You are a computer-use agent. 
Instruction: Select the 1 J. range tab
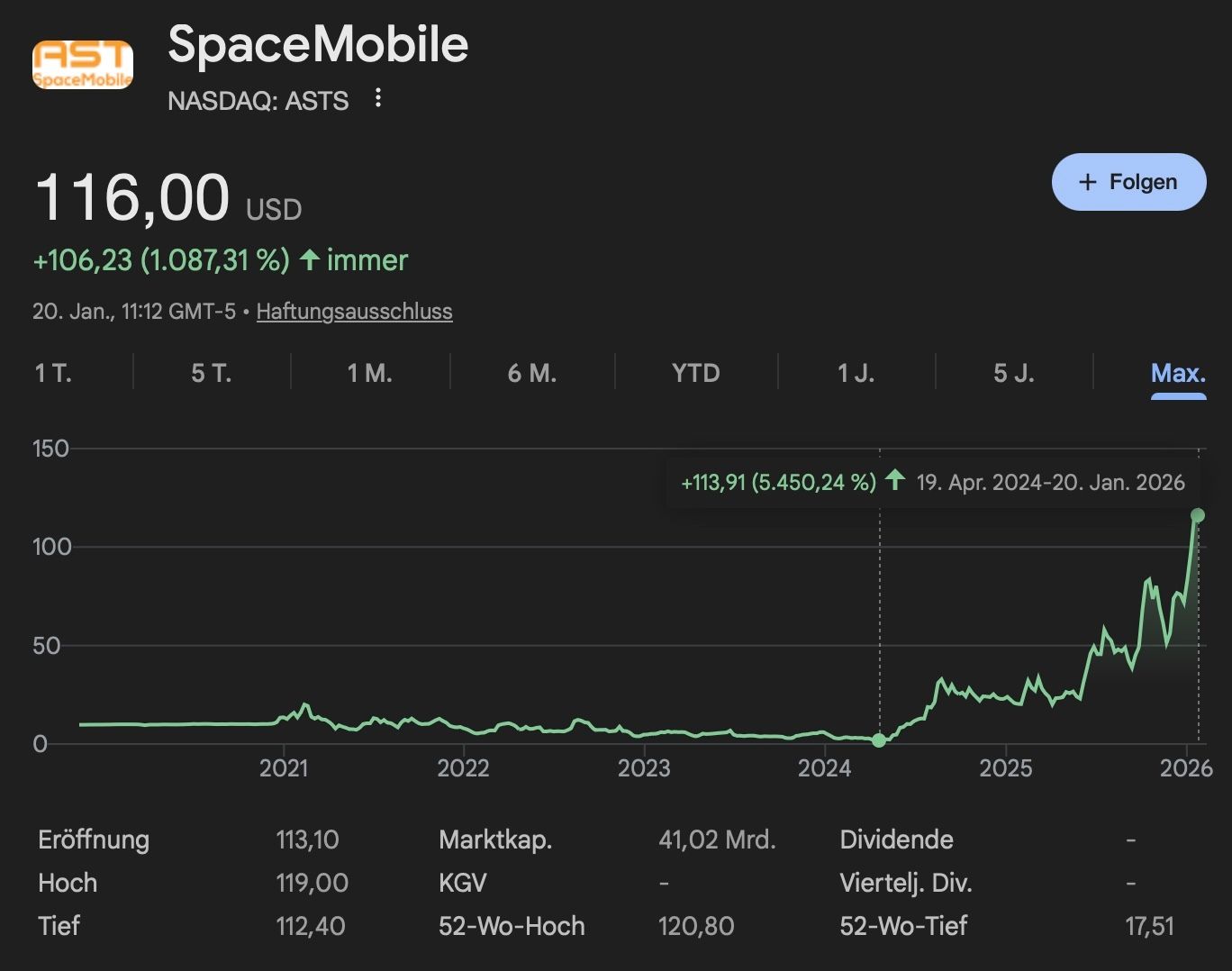(x=856, y=373)
